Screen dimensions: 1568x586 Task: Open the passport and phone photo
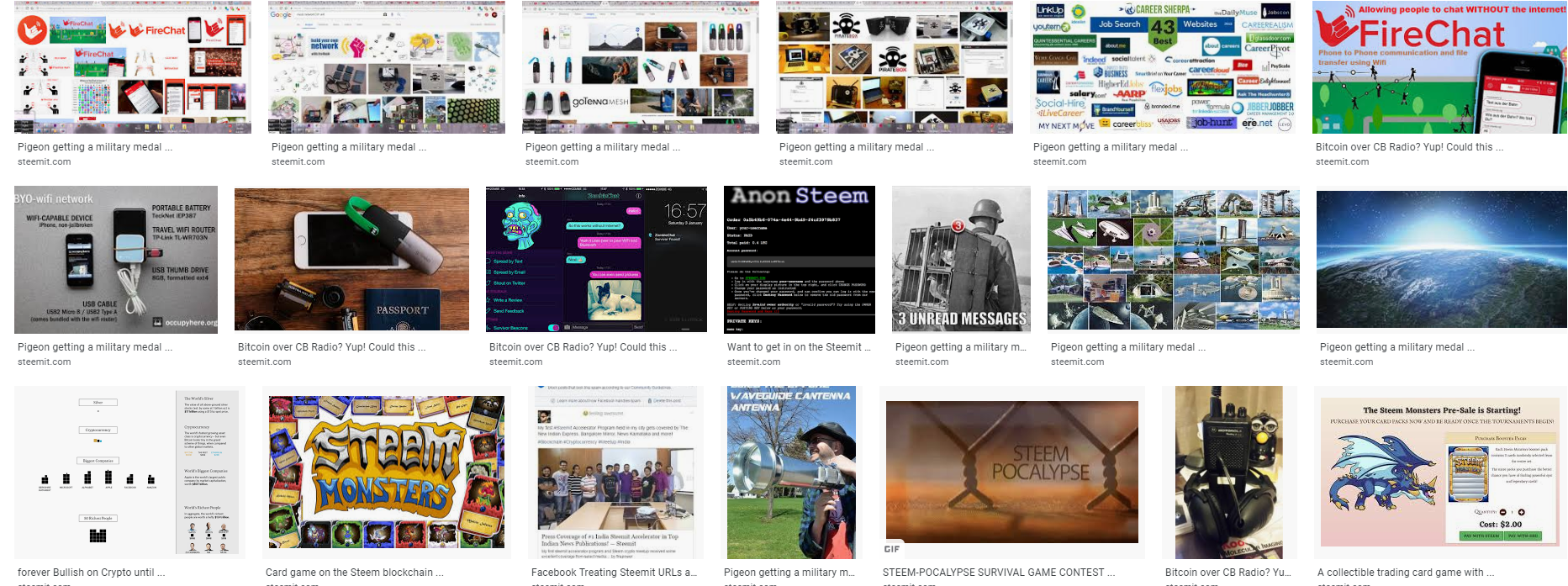(x=351, y=260)
